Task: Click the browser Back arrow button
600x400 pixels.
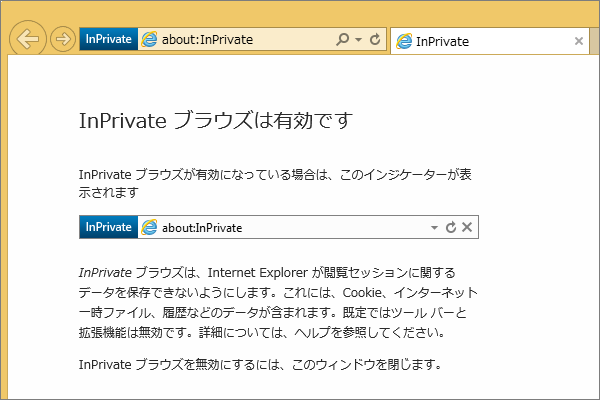Action: click(28, 39)
